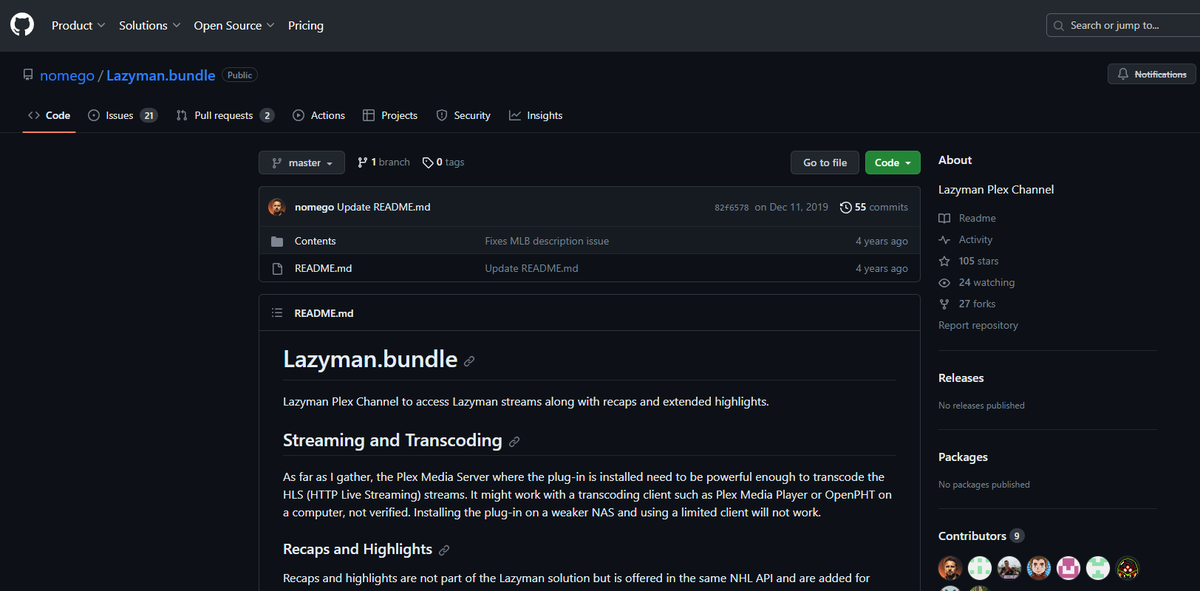Click the anchor icon beside Recaps and Highlights
Image resolution: width=1200 pixels, height=591 pixels.
click(x=444, y=550)
